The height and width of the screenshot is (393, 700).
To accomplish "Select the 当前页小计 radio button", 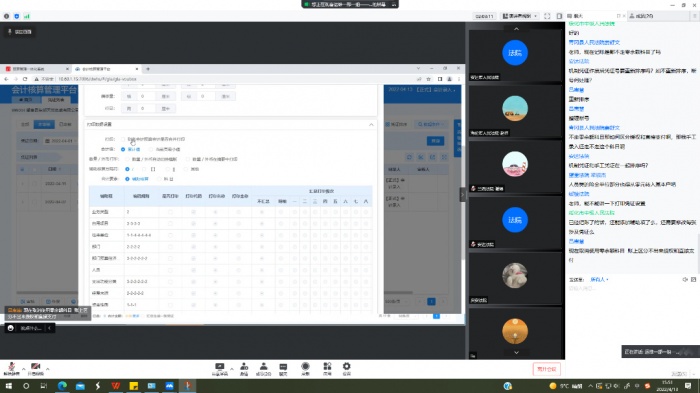I will [151, 149].
